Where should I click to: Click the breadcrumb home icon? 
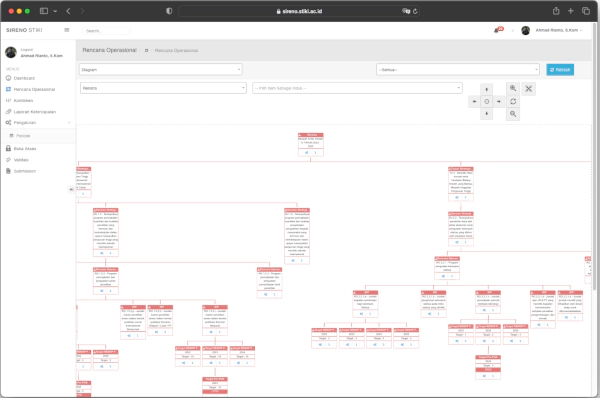146,51
